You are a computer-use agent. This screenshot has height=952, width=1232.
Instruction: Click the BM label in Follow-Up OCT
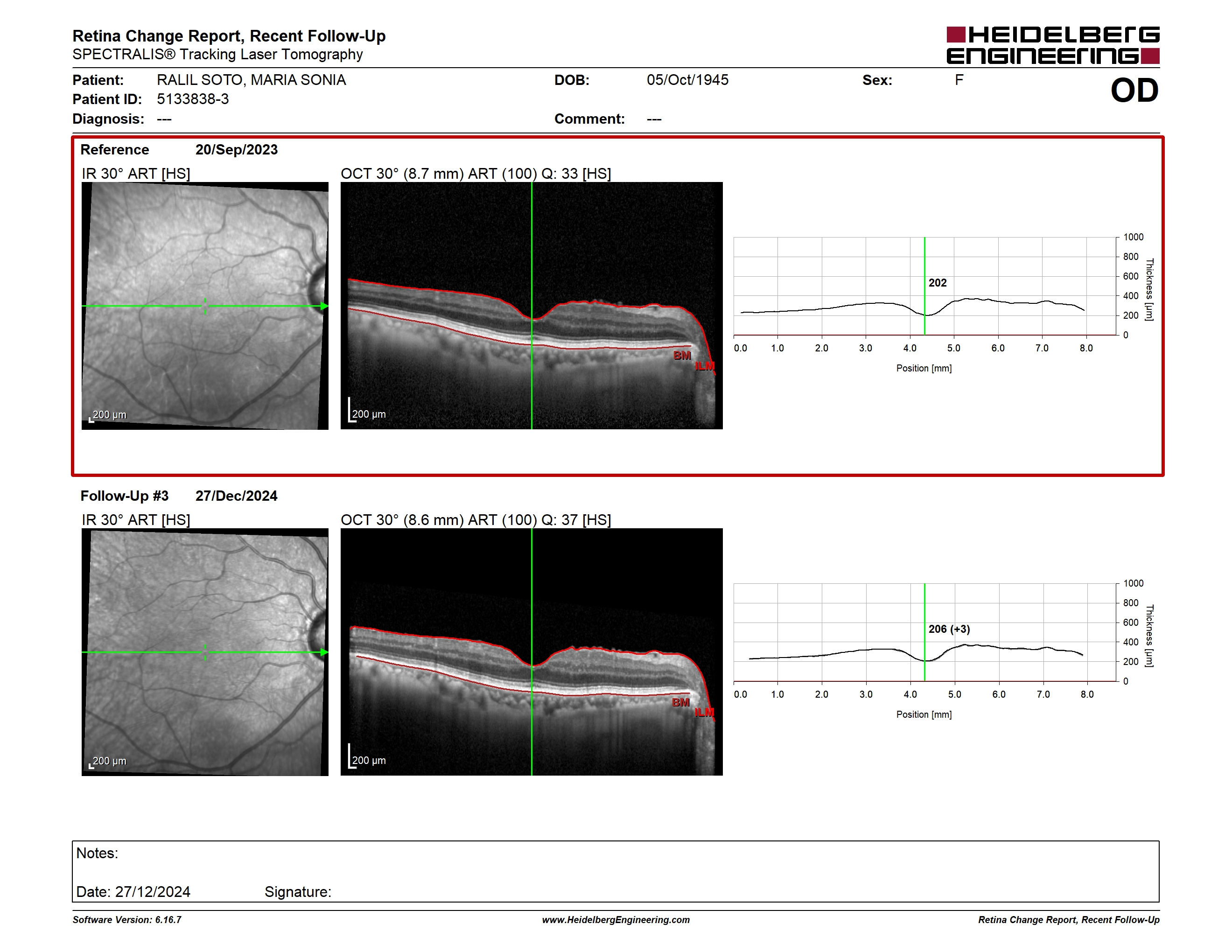(x=681, y=703)
